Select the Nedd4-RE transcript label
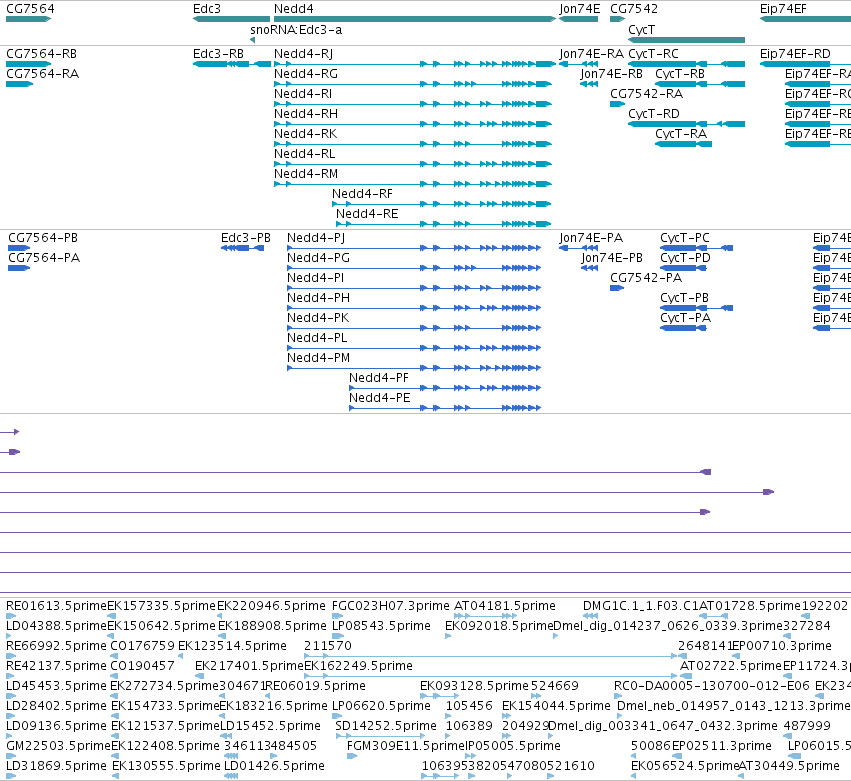Screen dimensions: 851x781 [x=367, y=214]
